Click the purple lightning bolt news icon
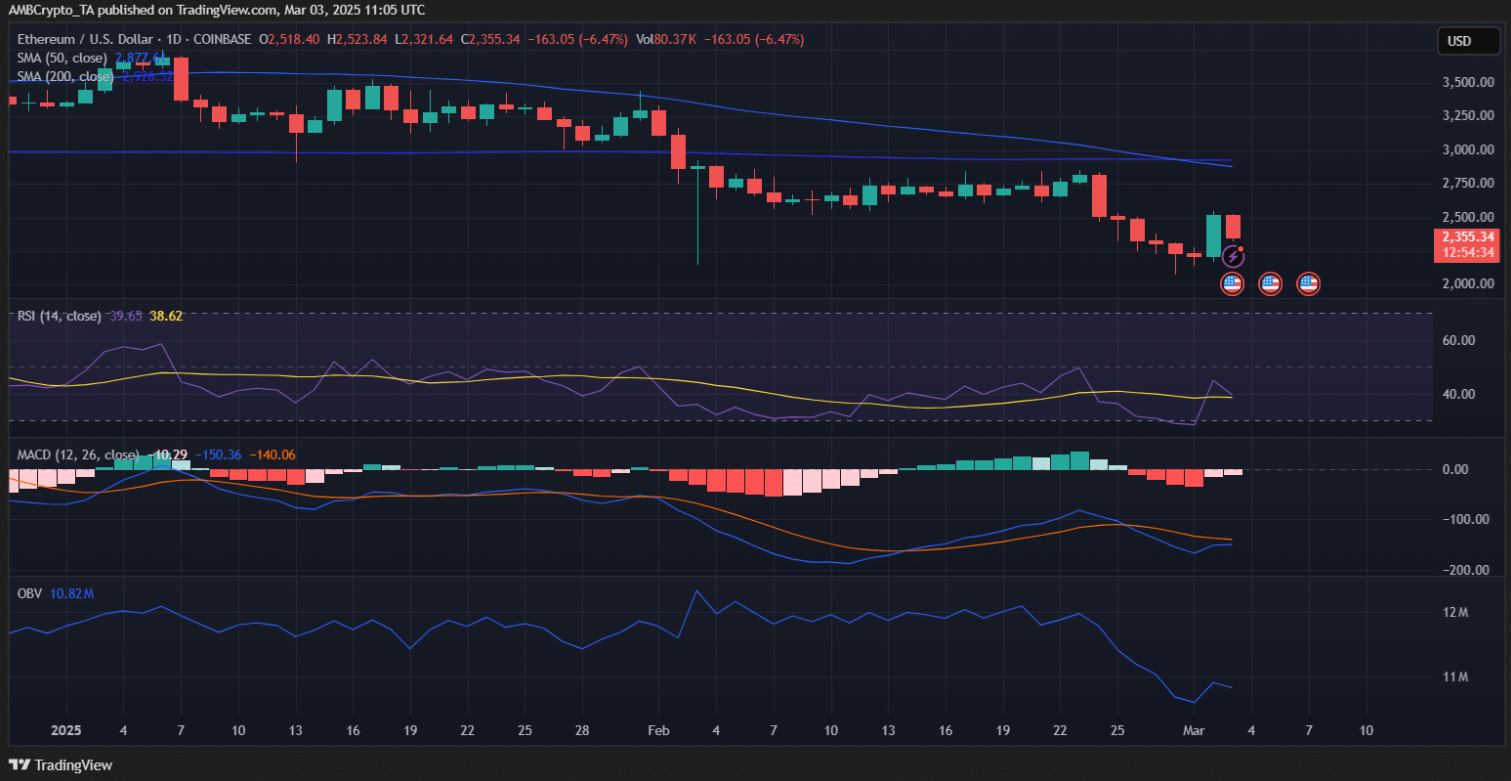 point(1232,258)
